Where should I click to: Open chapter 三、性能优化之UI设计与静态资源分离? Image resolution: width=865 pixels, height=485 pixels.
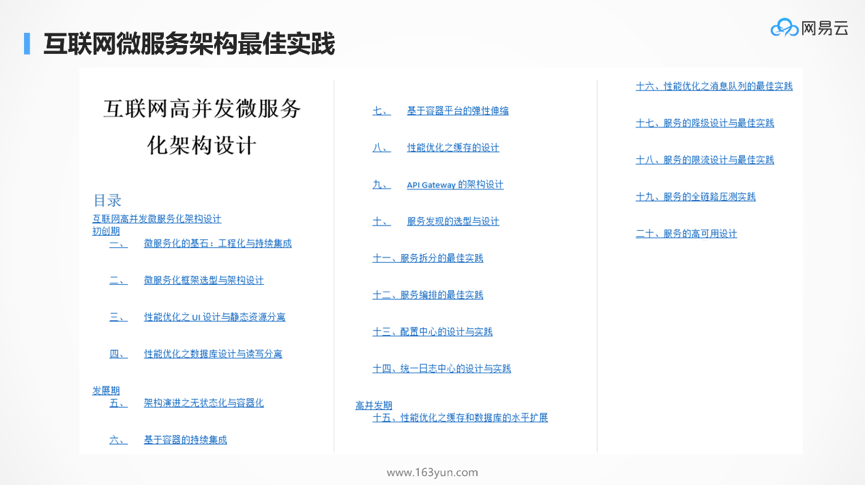coord(197,317)
